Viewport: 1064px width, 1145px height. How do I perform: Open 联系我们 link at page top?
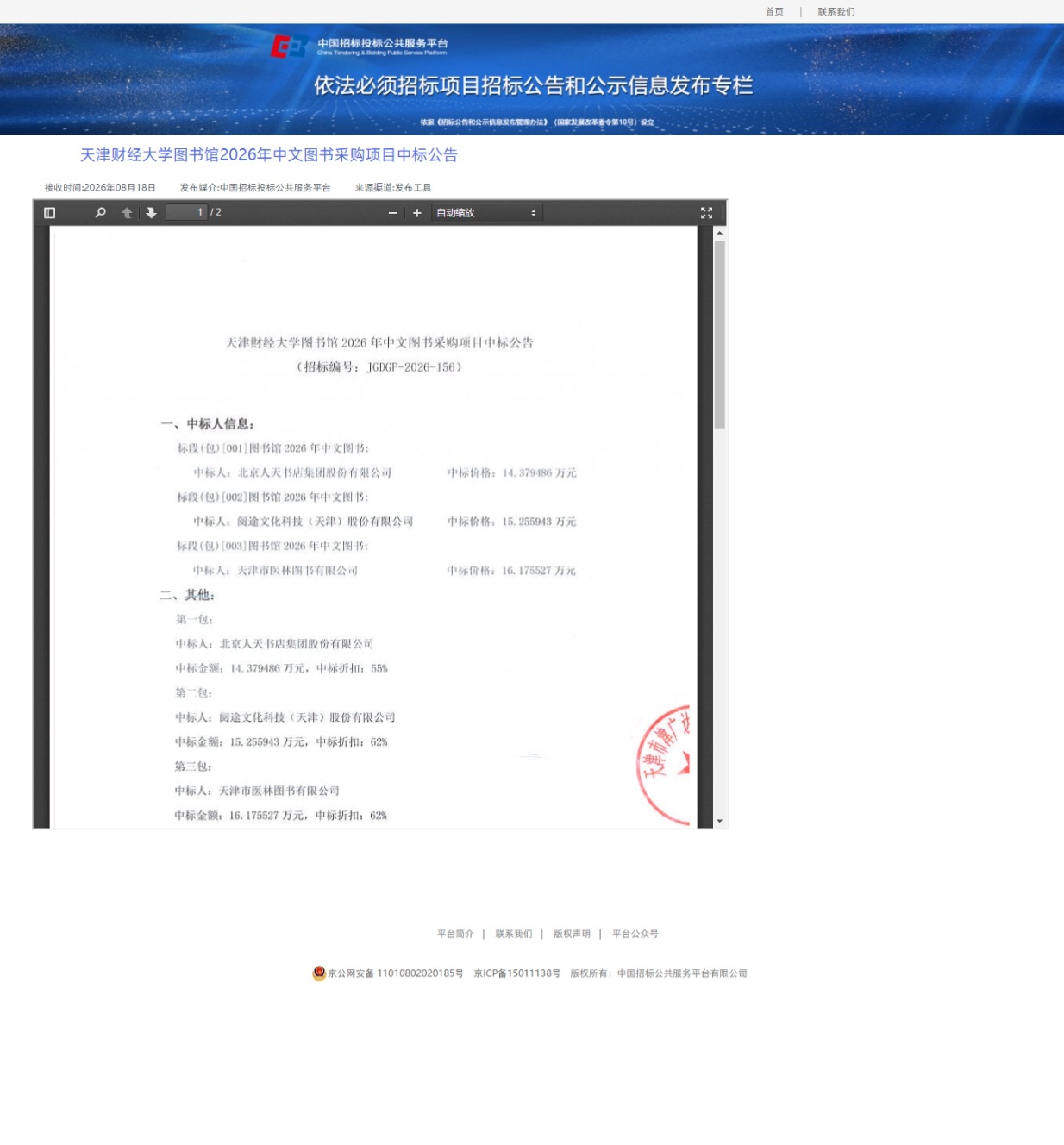(x=836, y=11)
